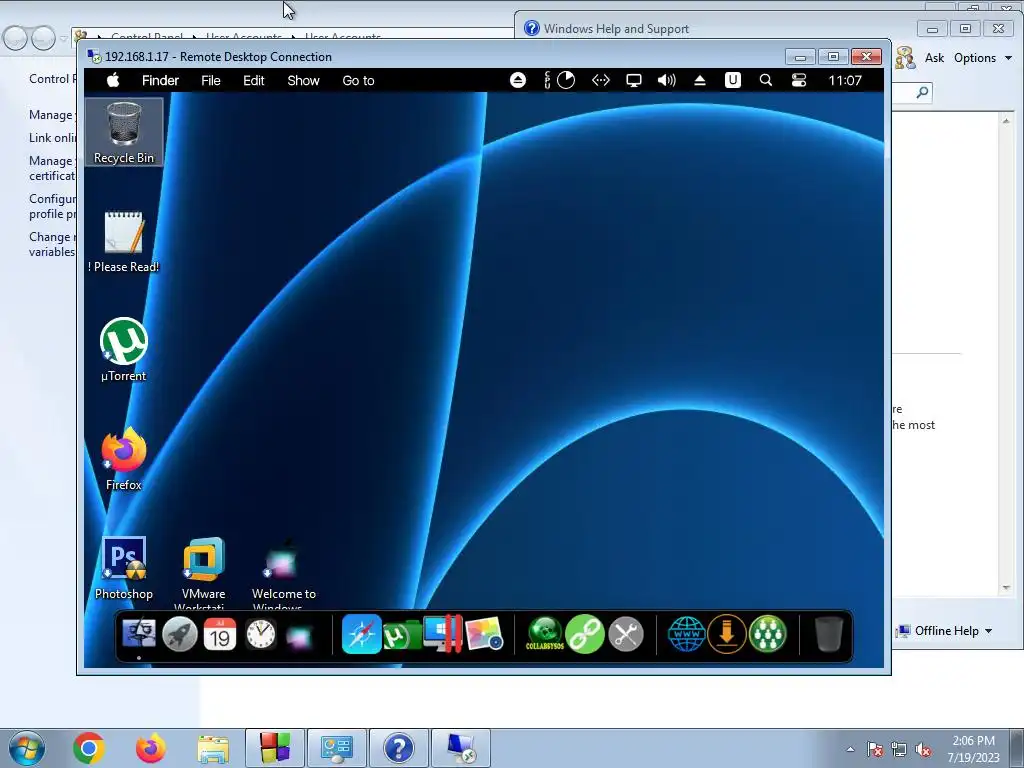Click the 11:07 menu bar clock

point(844,80)
